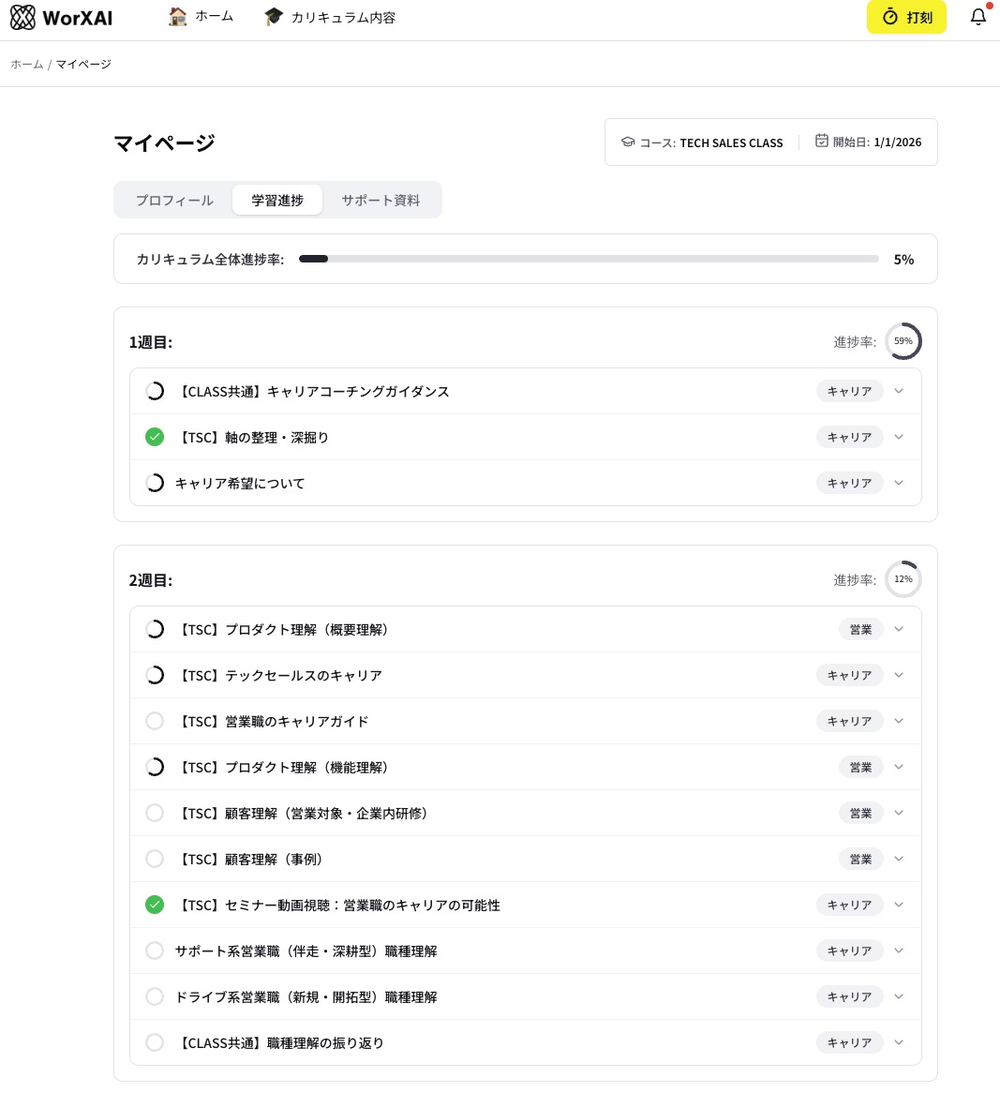The height and width of the screenshot is (1093, 1000).
Task: Toggle empty circle of 営業職のキャリアガイド
Action: pos(155,721)
